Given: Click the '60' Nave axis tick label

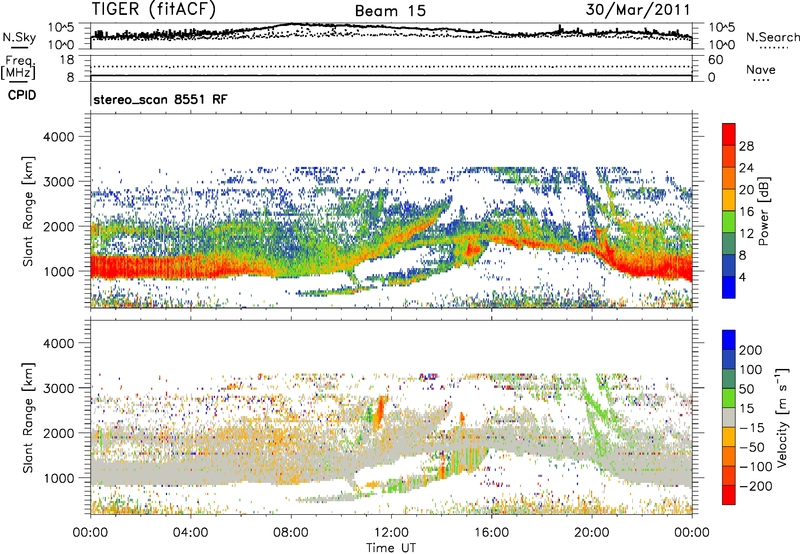Looking at the screenshot, I should click(715, 60).
